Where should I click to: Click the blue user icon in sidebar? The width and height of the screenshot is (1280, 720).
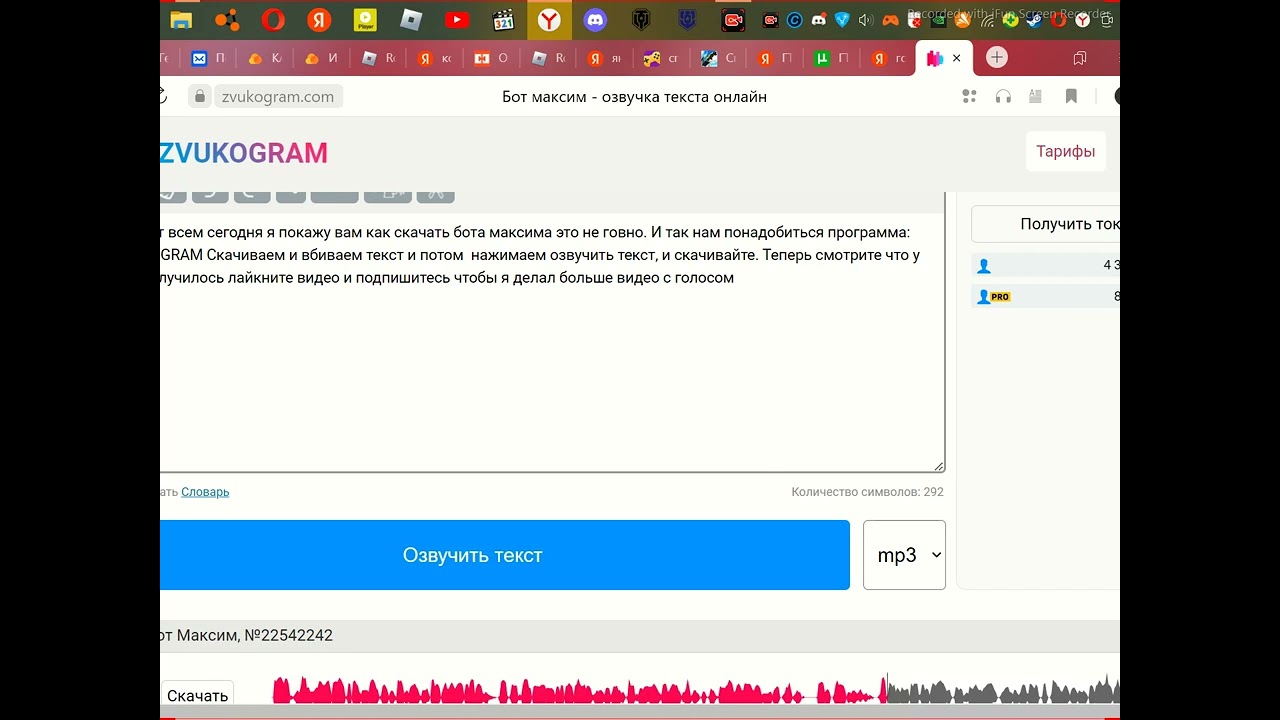pos(984,266)
